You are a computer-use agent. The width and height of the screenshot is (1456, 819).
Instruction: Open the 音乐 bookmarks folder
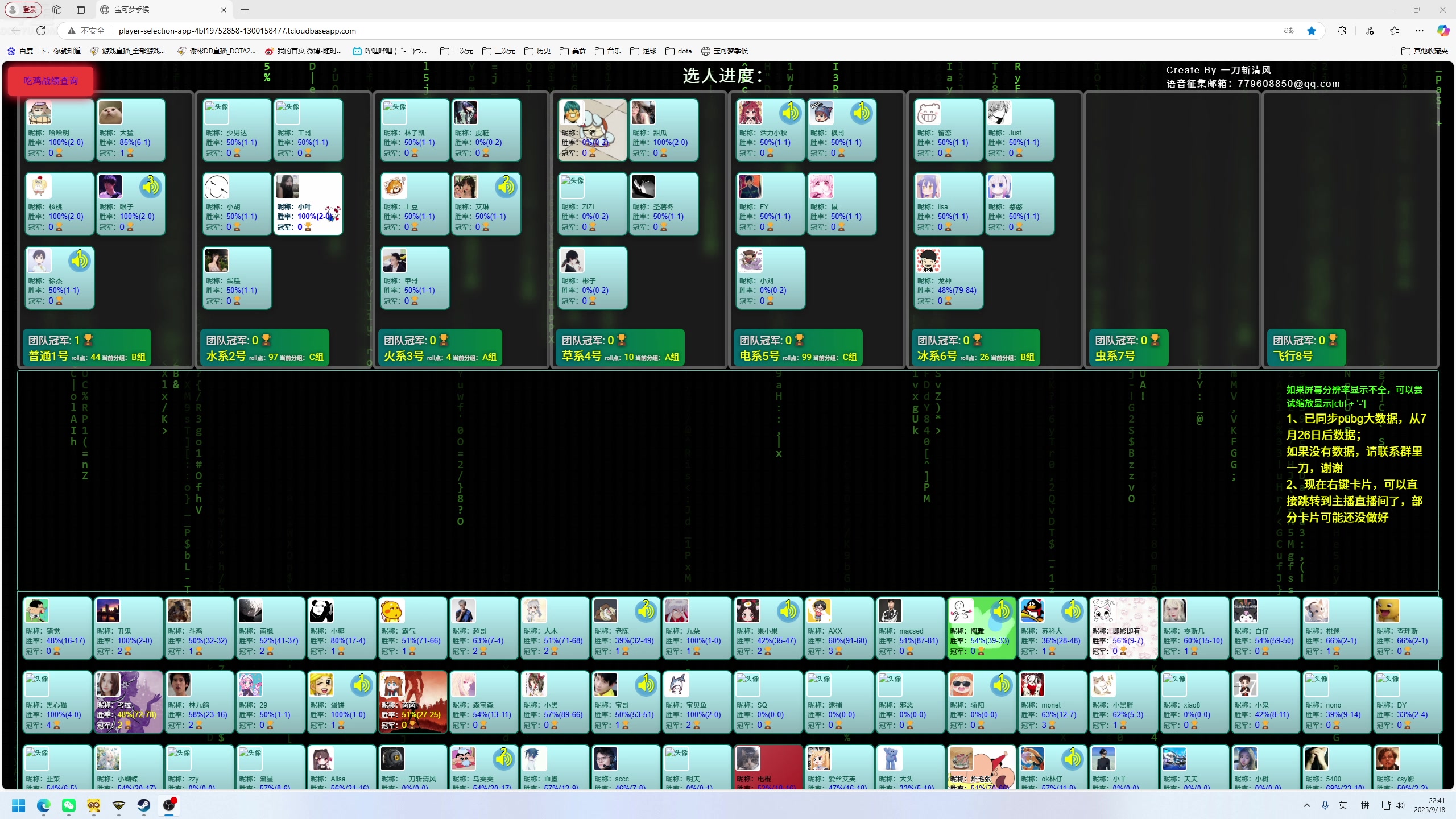coord(608,51)
